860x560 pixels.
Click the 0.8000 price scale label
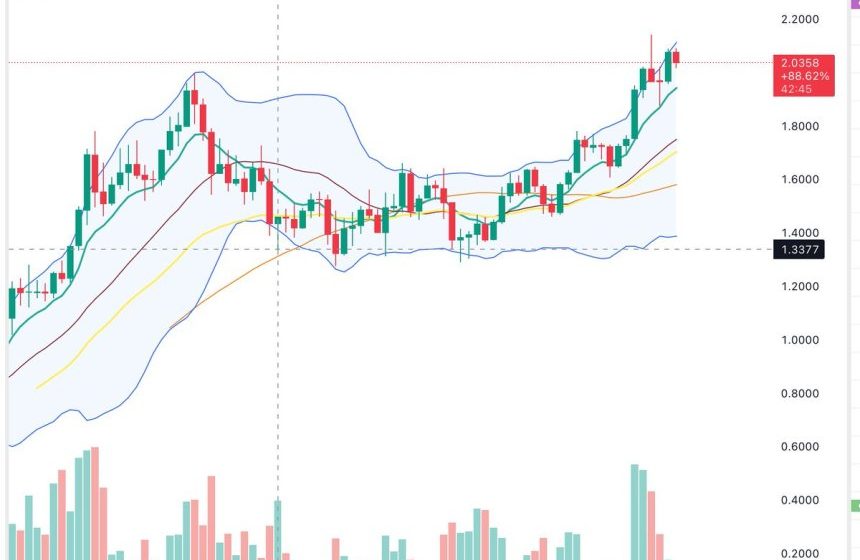point(799,394)
